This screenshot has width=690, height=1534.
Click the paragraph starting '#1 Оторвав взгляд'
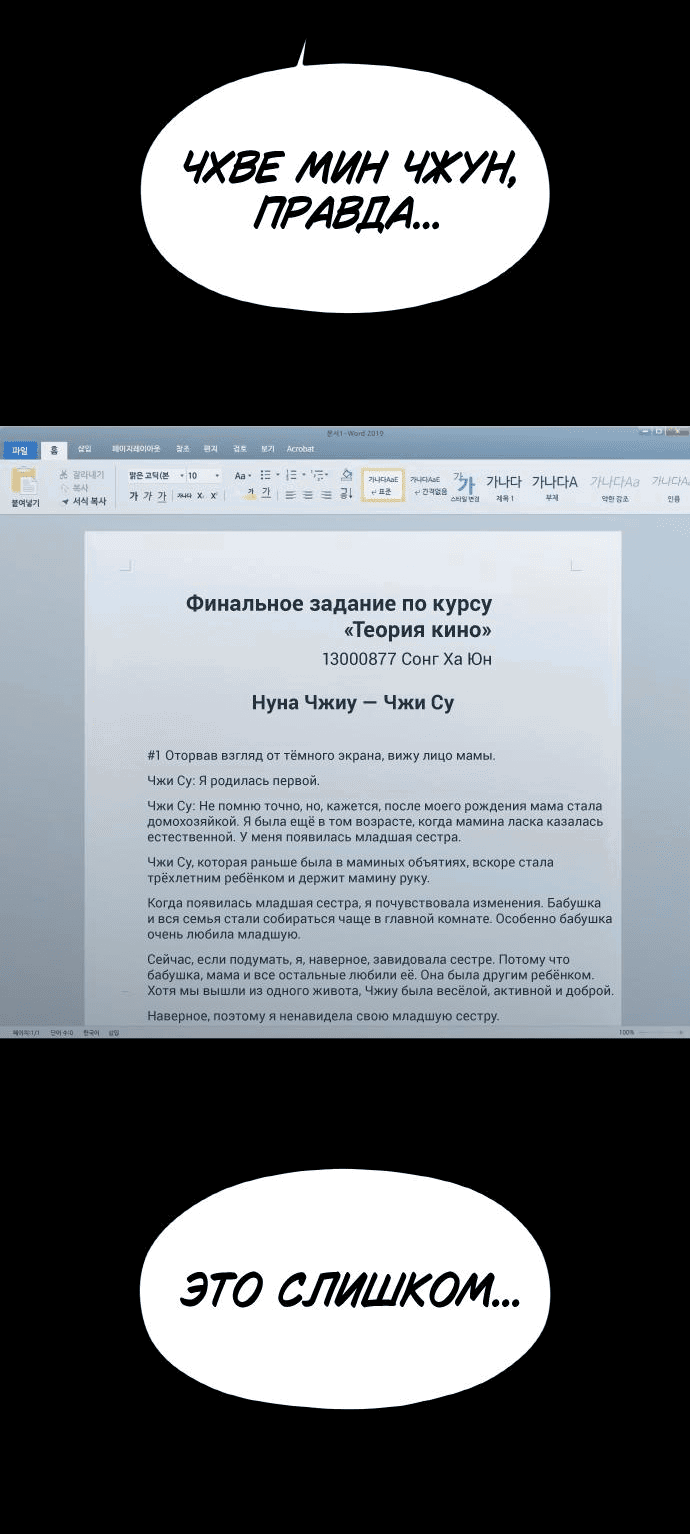(321, 756)
